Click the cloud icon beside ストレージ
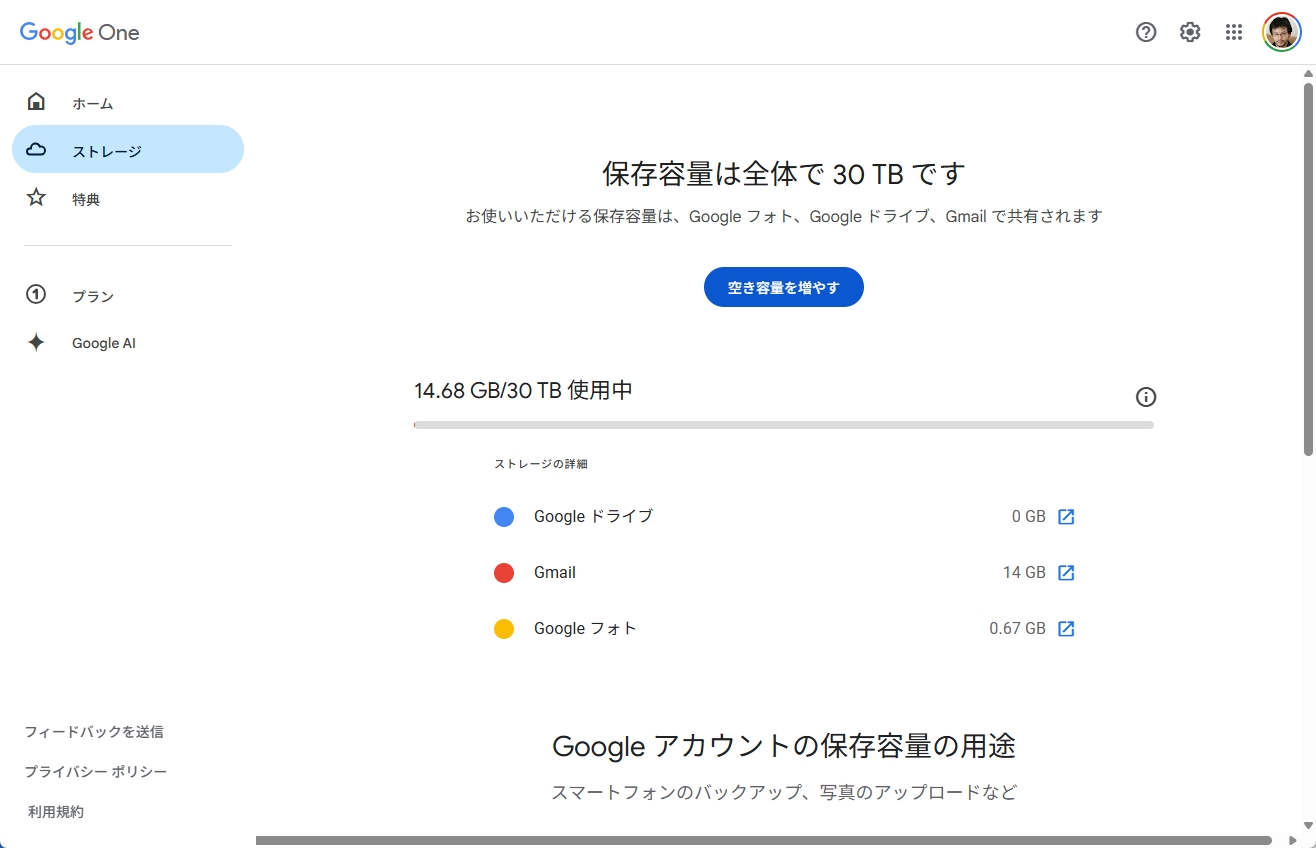 click(x=36, y=150)
